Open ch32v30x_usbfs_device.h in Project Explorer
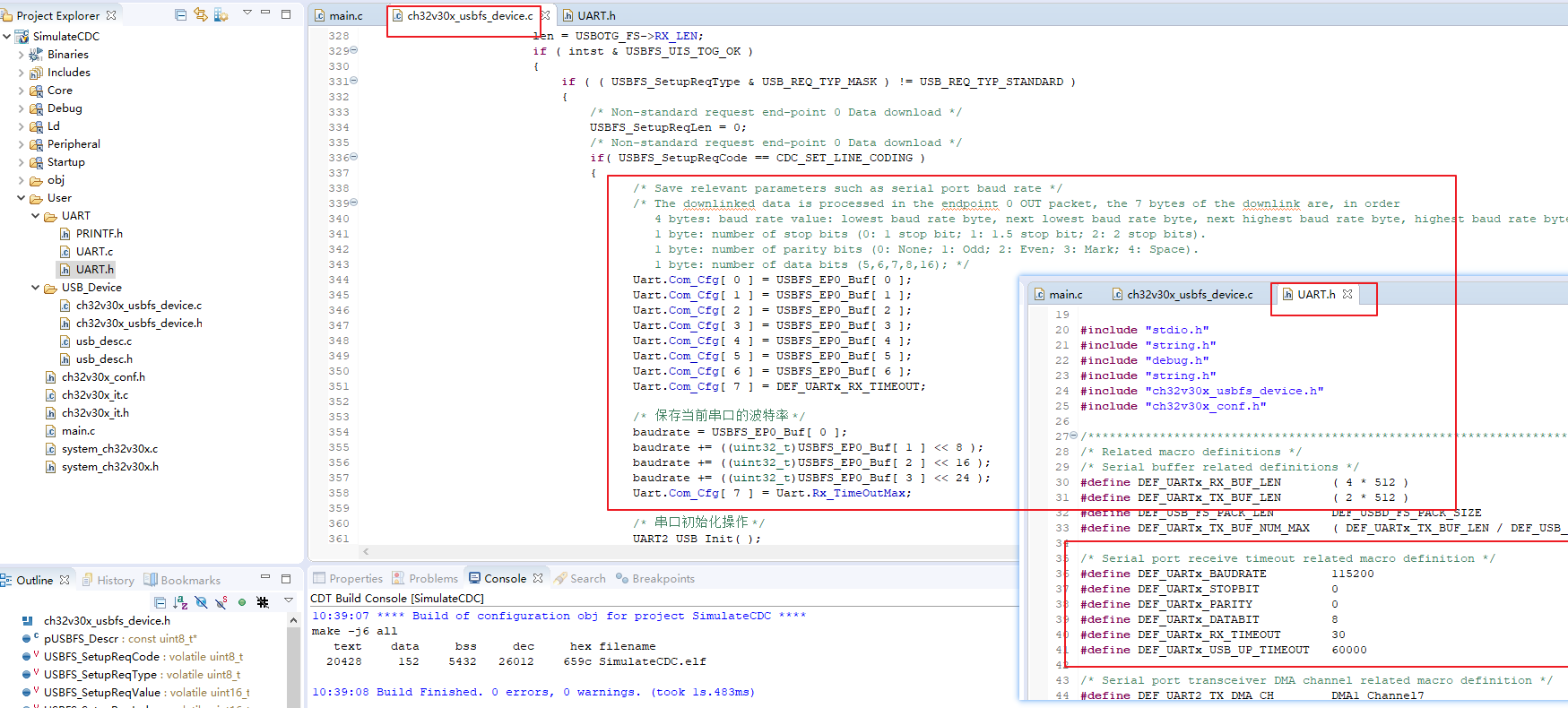Image resolution: width=1568 pixels, height=708 pixels. pyautogui.click(x=131, y=324)
